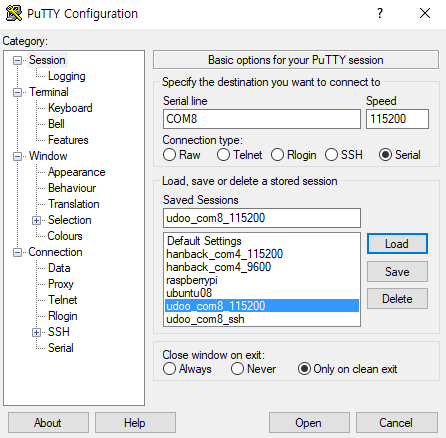
Task: Open the Bell category
Action: [56, 124]
